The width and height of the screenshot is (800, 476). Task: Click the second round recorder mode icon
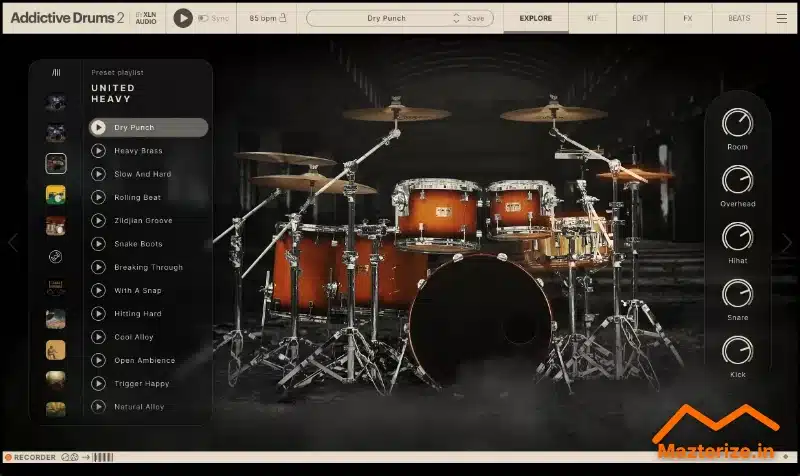pyautogui.click(x=74, y=457)
